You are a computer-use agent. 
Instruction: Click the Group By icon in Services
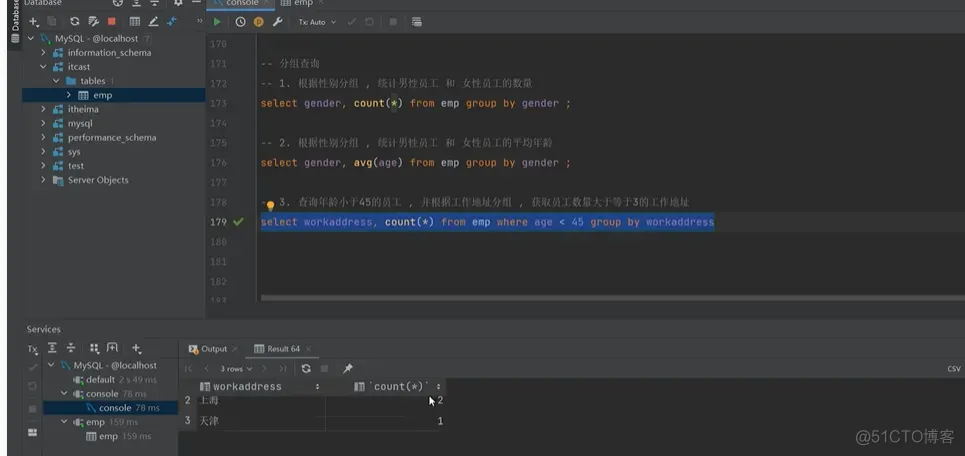click(x=94, y=348)
